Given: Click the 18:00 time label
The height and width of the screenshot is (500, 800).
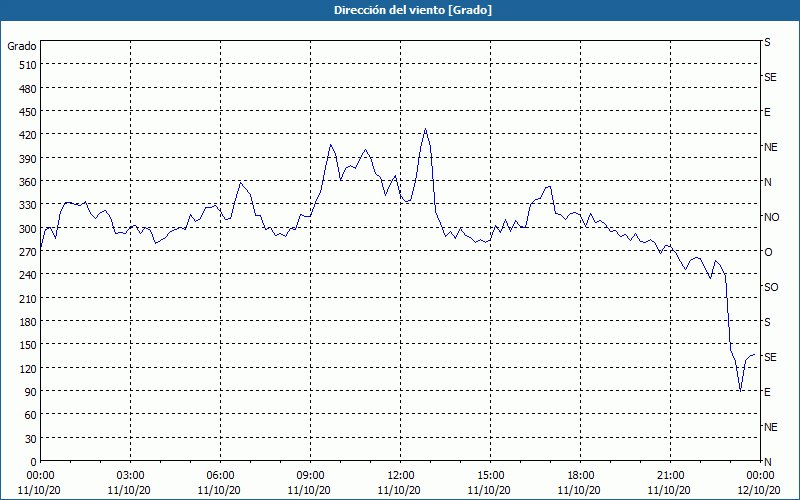Looking at the screenshot, I should pos(581,476).
